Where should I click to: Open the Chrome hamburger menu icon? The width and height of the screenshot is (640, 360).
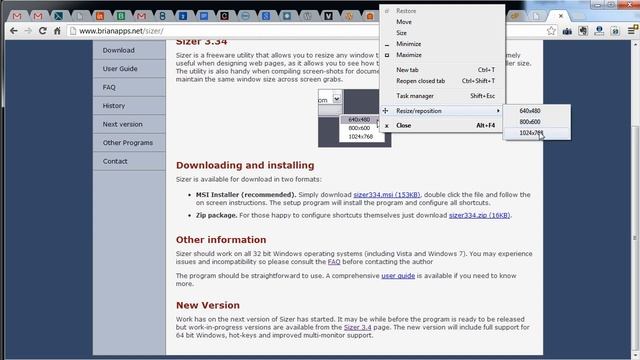click(x=632, y=31)
